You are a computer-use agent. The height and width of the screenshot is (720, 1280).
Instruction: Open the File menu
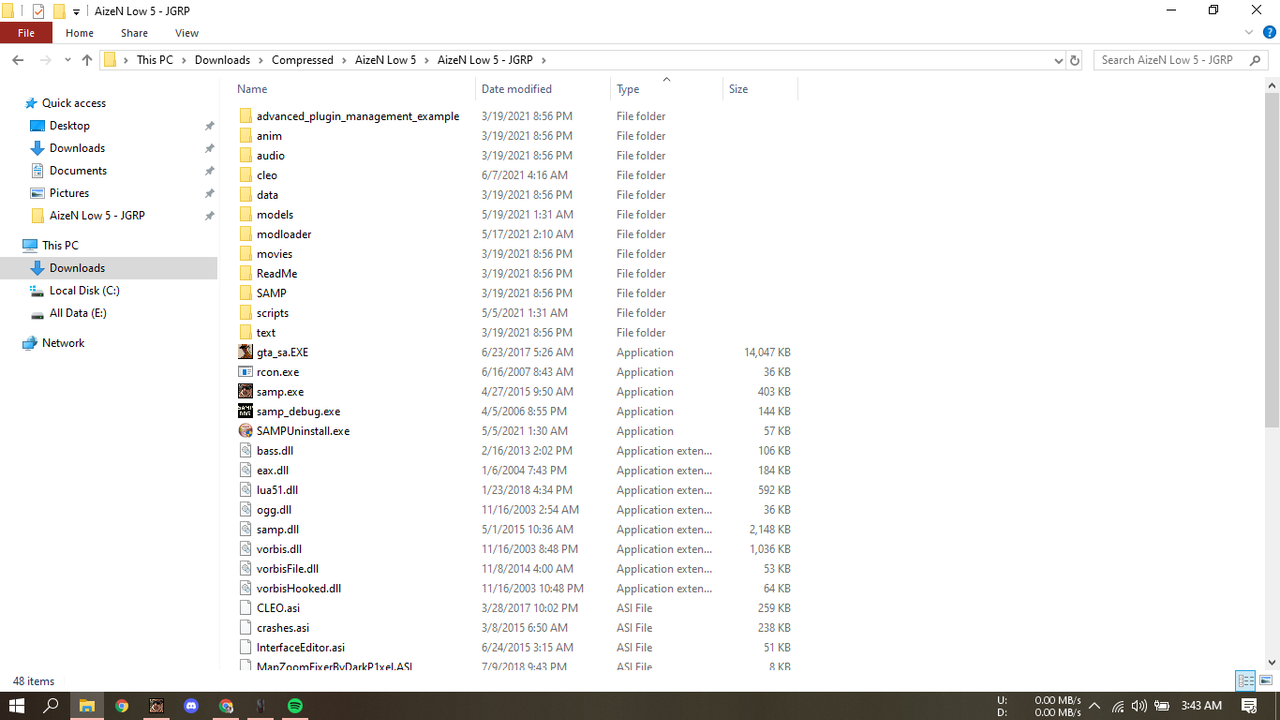(26, 33)
